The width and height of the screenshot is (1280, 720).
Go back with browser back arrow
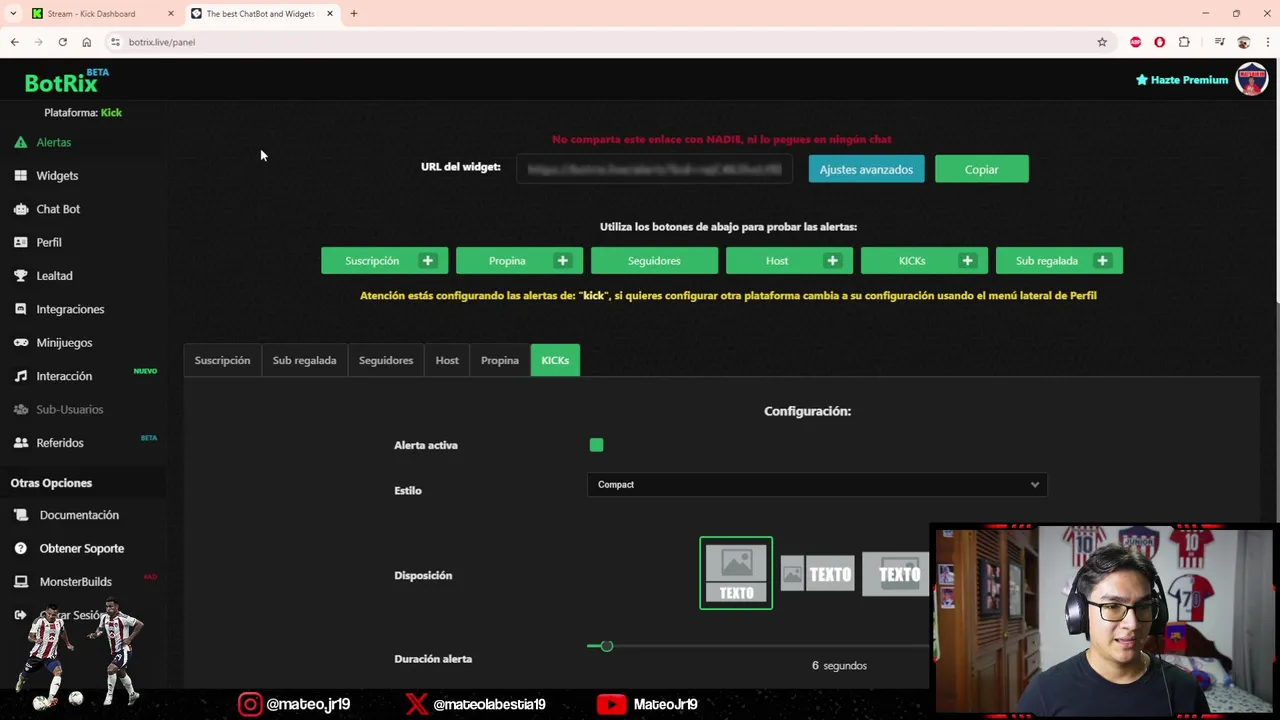click(14, 42)
